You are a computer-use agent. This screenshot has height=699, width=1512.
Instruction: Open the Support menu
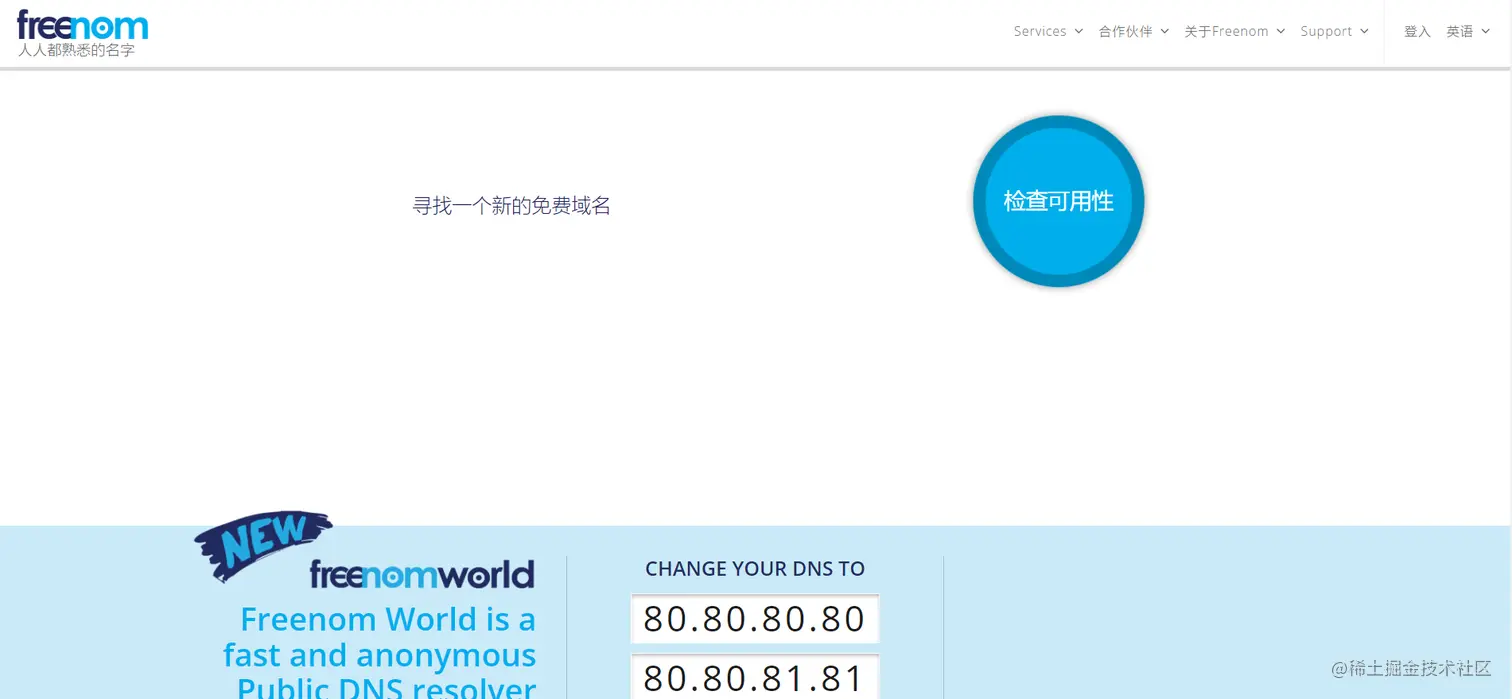coord(1334,31)
